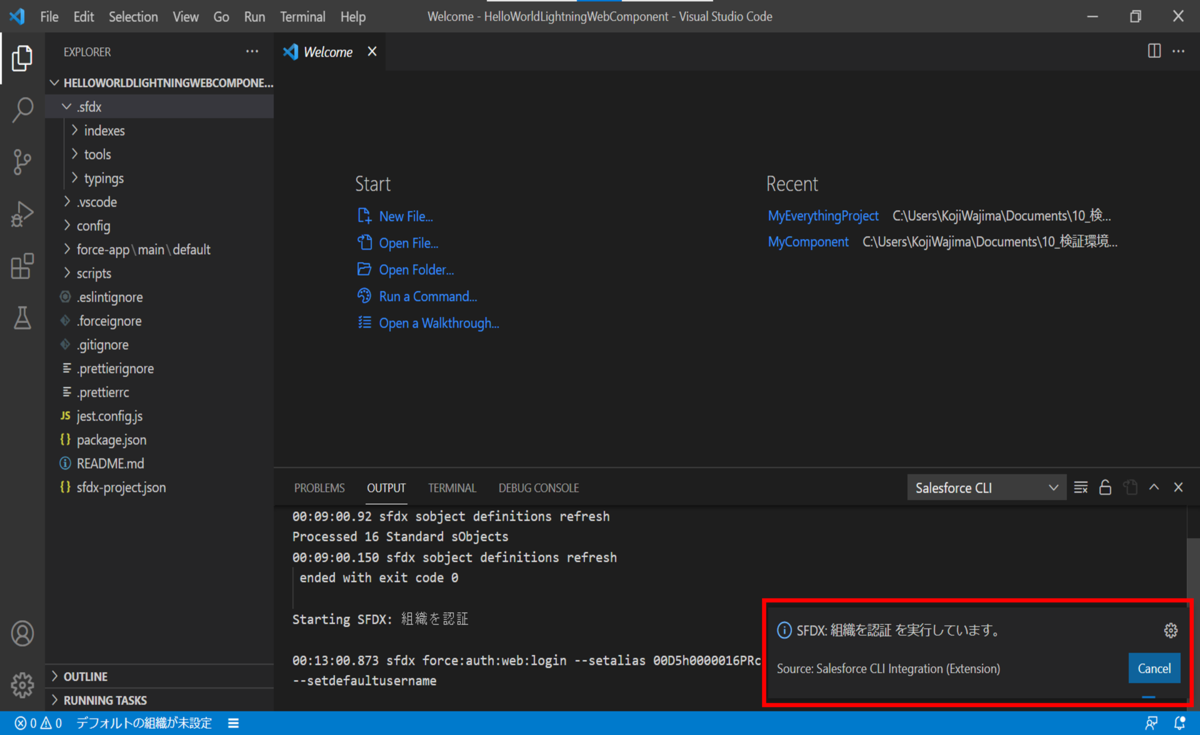This screenshot has height=735, width=1200.
Task: Click the VS Code logo icon in the title bar
Action: (x=17, y=16)
